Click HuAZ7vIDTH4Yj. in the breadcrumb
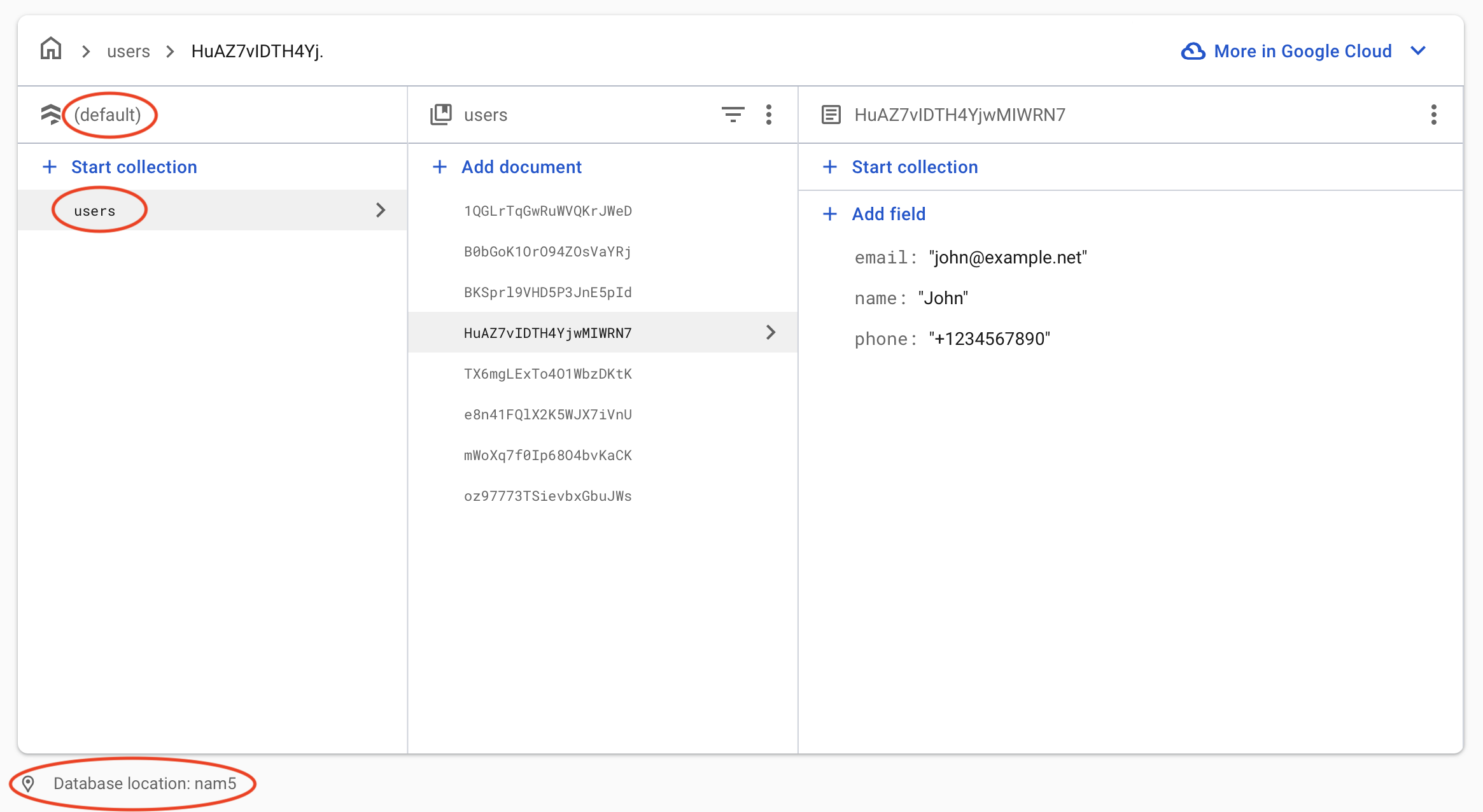This screenshot has width=1483, height=812. [x=257, y=51]
